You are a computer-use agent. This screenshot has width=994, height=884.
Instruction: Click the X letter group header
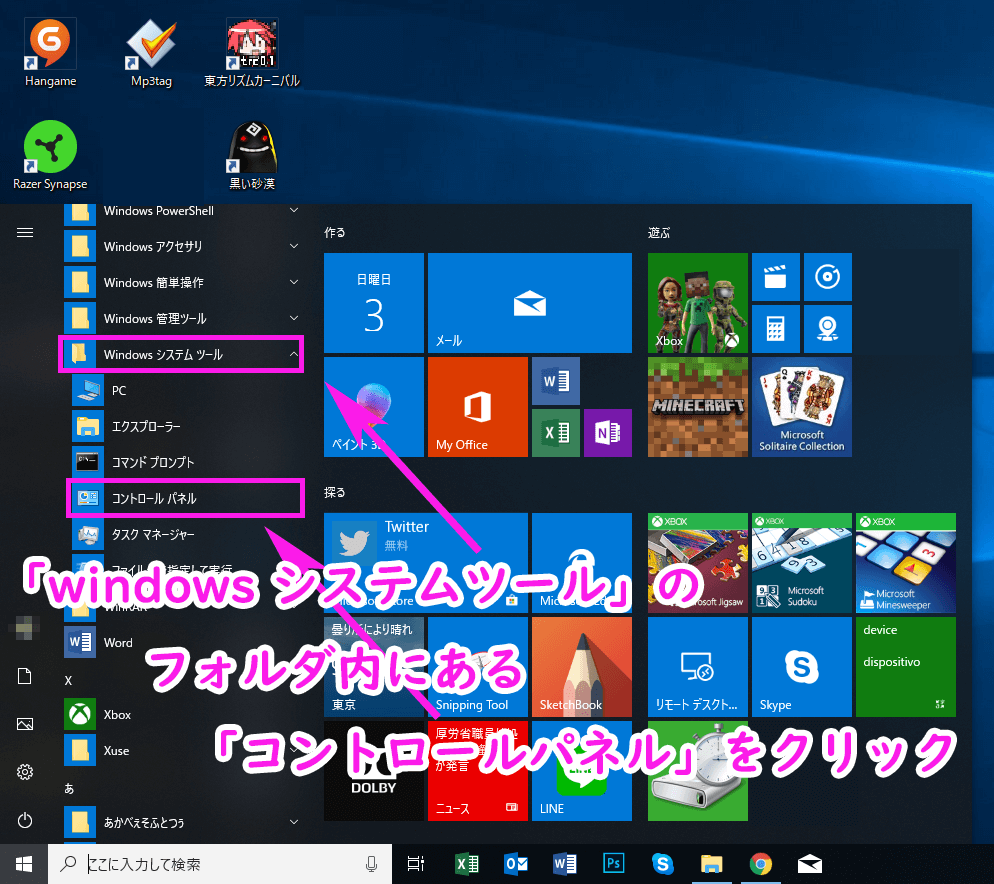click(x=68, y=680)
